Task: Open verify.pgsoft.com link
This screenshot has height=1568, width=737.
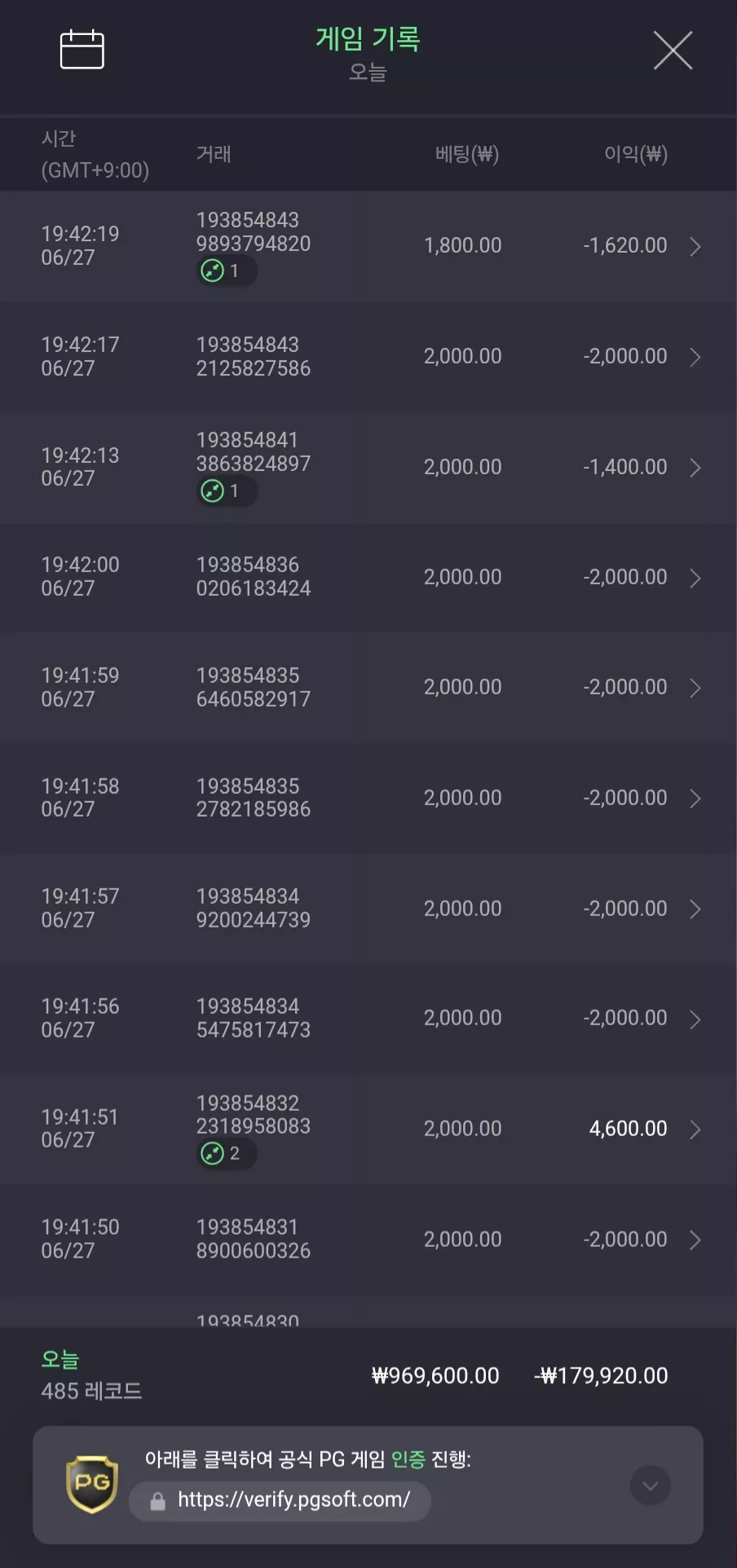Action: tap(293, 1500)
